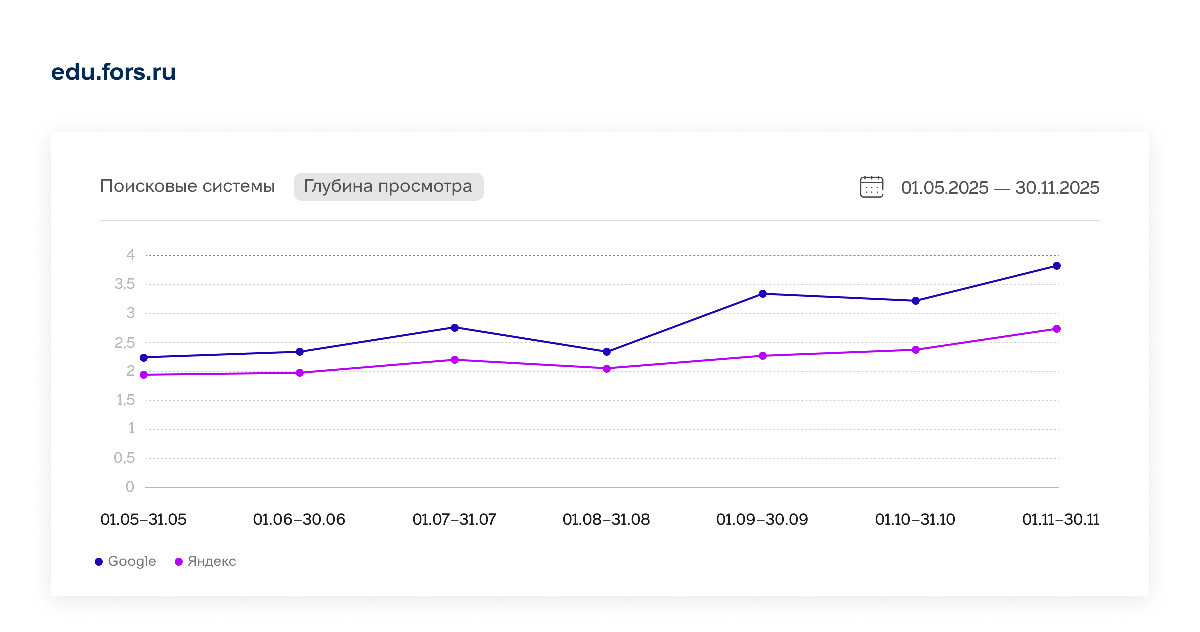
Task: Click the calendar icon beside the date range
Action: tap(871, 187)
